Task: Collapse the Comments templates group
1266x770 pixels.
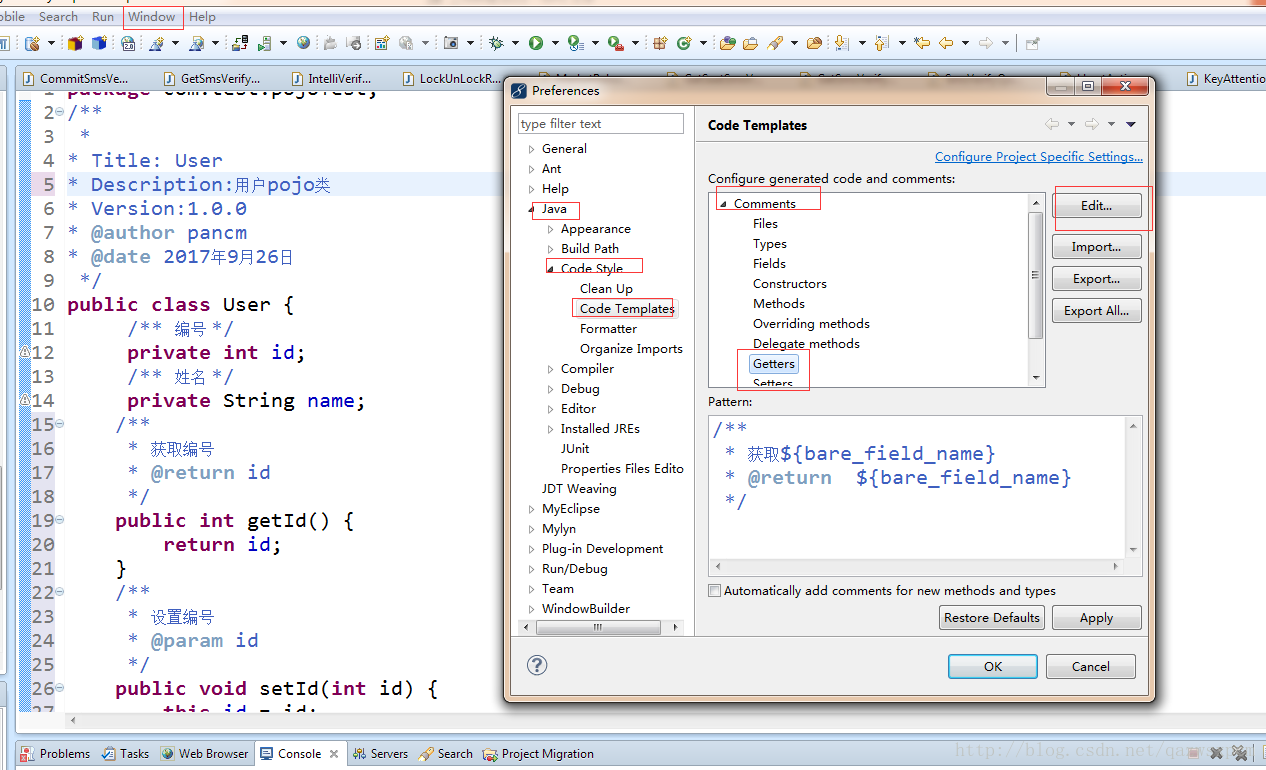Action: [723, 204]
